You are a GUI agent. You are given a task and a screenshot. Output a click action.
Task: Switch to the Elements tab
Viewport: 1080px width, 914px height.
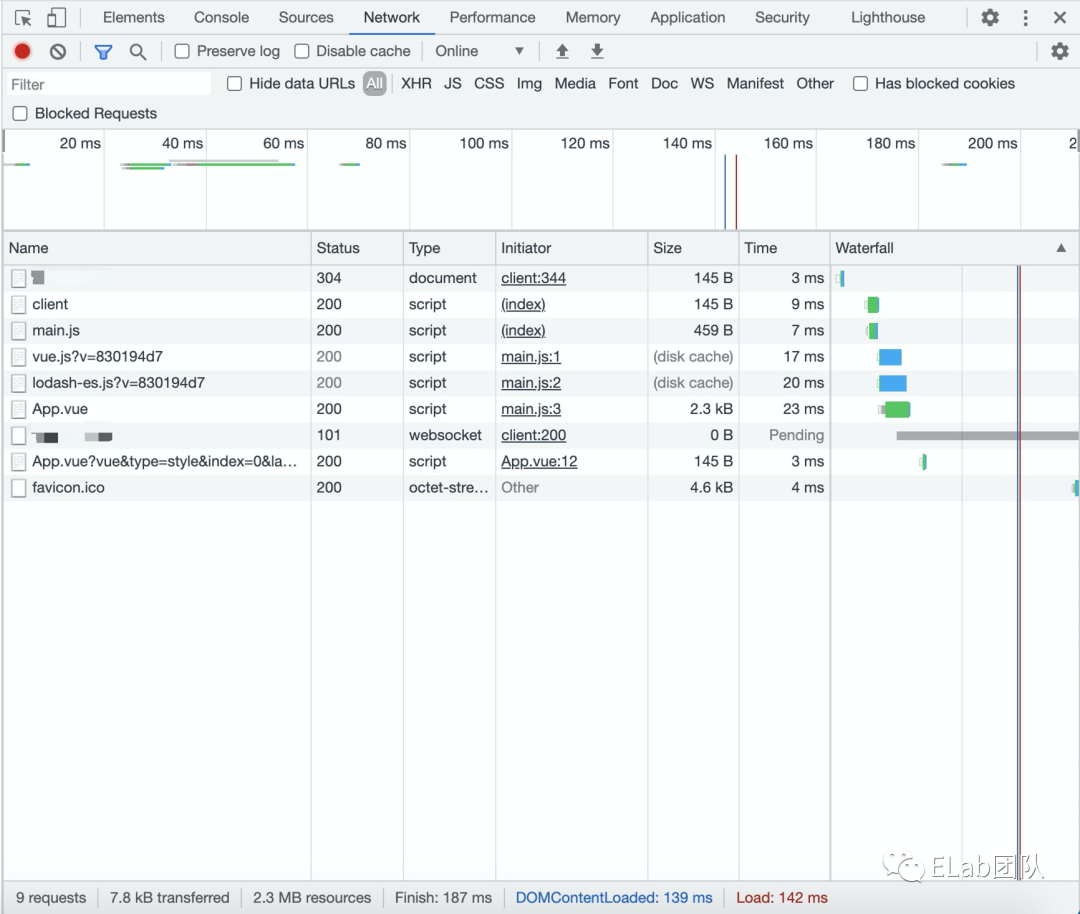pos(134,17)
